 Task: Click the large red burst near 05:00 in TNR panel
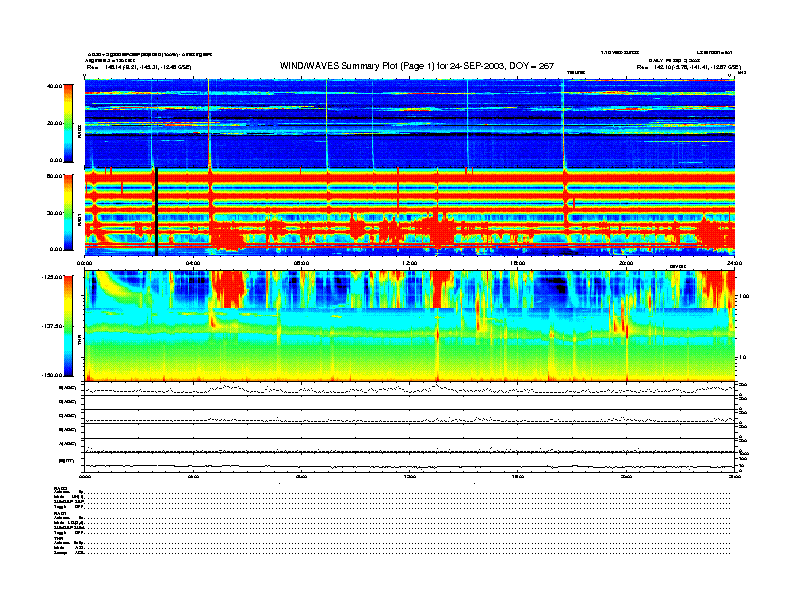229,289
